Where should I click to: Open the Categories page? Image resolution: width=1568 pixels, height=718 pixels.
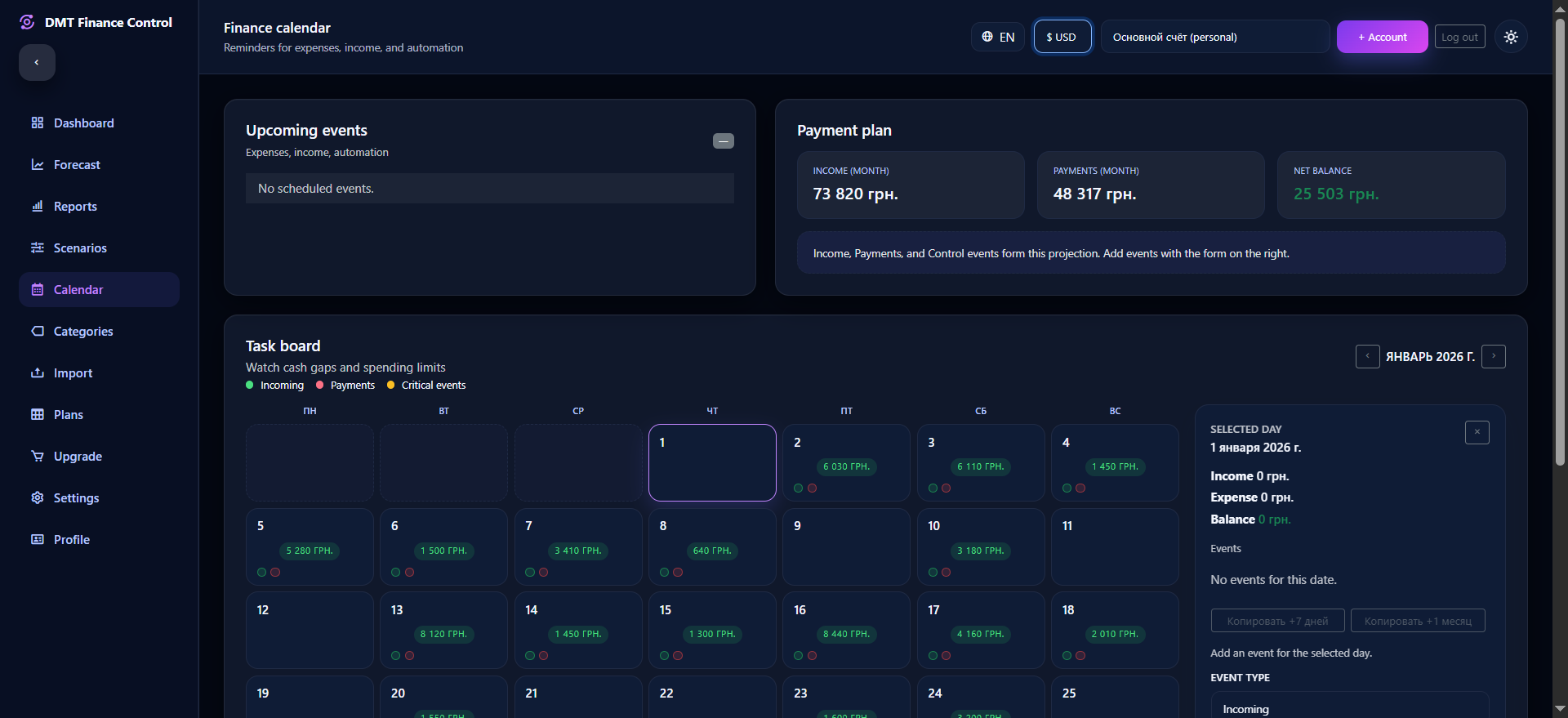[x=99, y=331]
